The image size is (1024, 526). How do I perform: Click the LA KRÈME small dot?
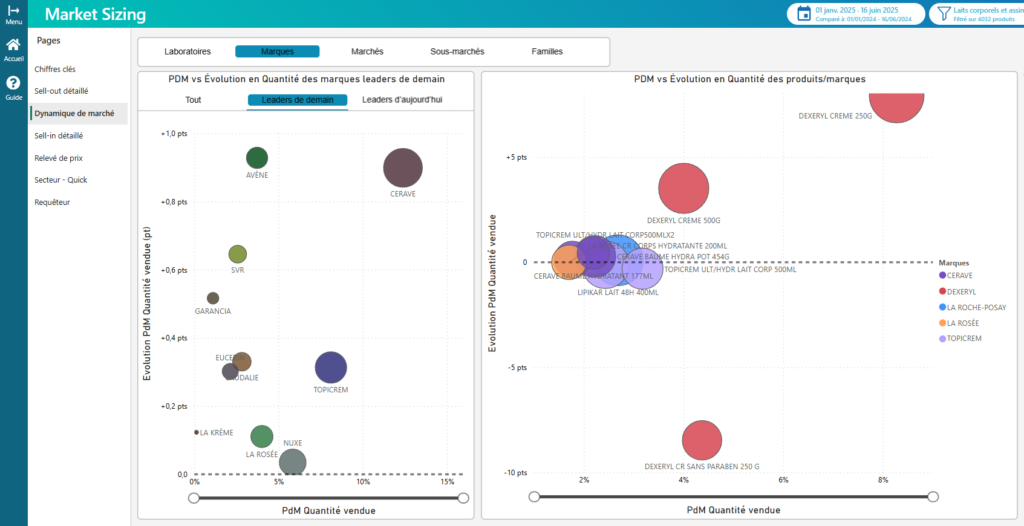(197, 432)
